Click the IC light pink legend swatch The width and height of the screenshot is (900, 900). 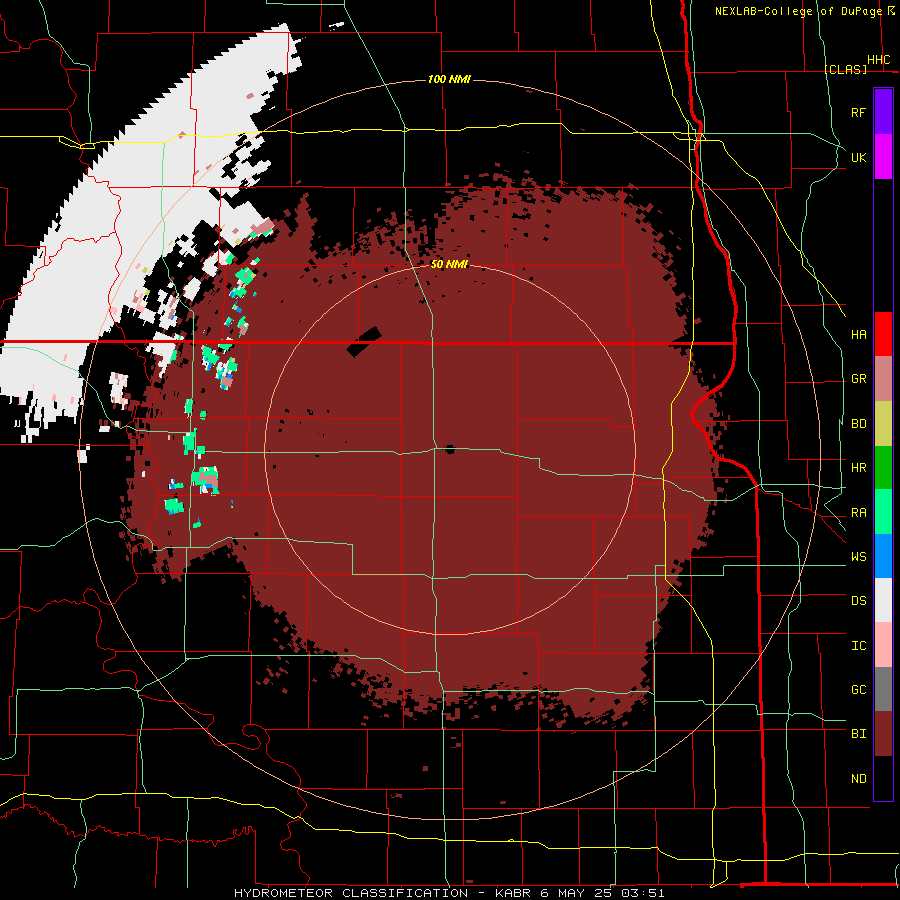tap(883, 645)
